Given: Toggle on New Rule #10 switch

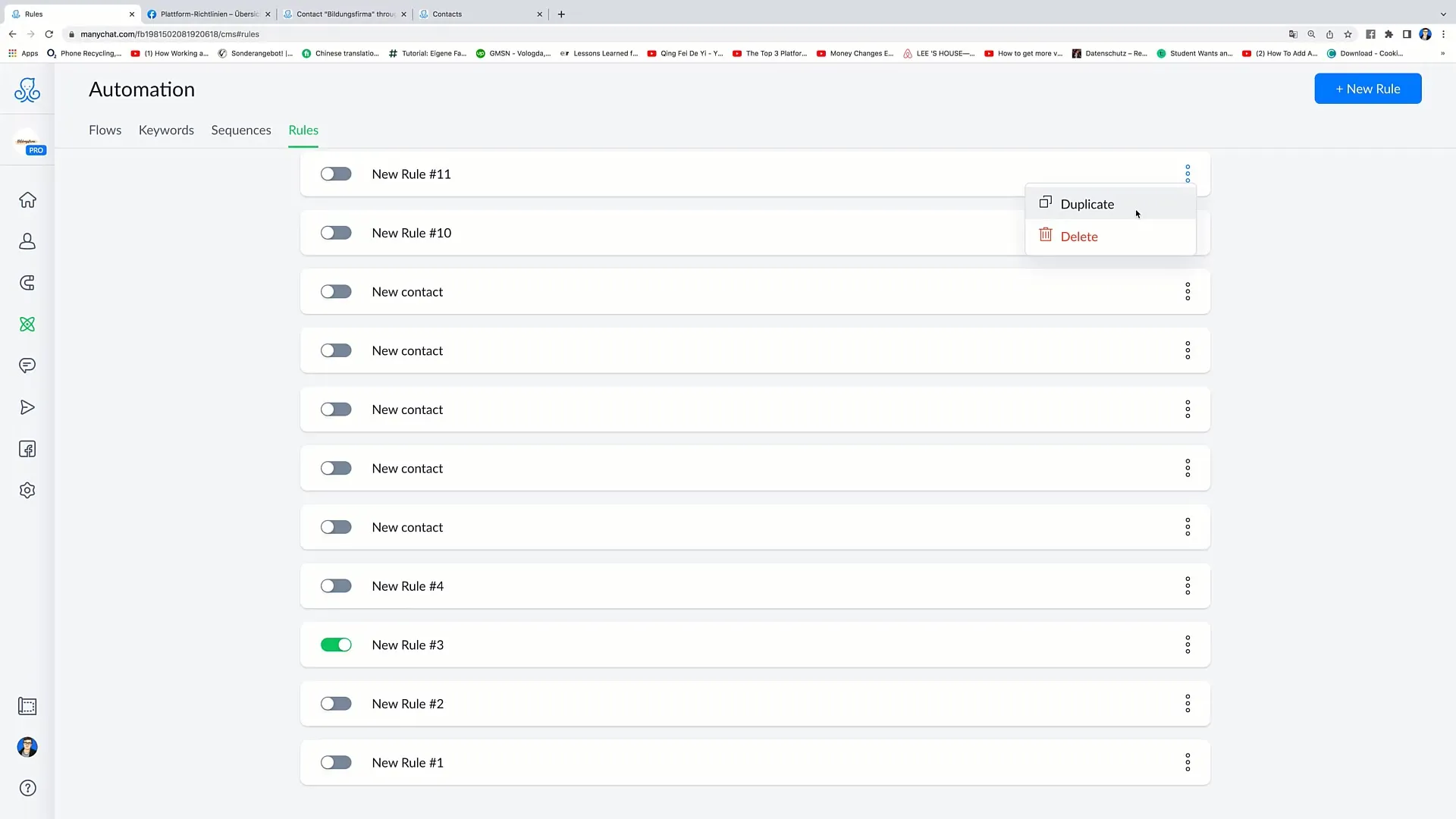Looking at the screenshot, I should (335, 232).
